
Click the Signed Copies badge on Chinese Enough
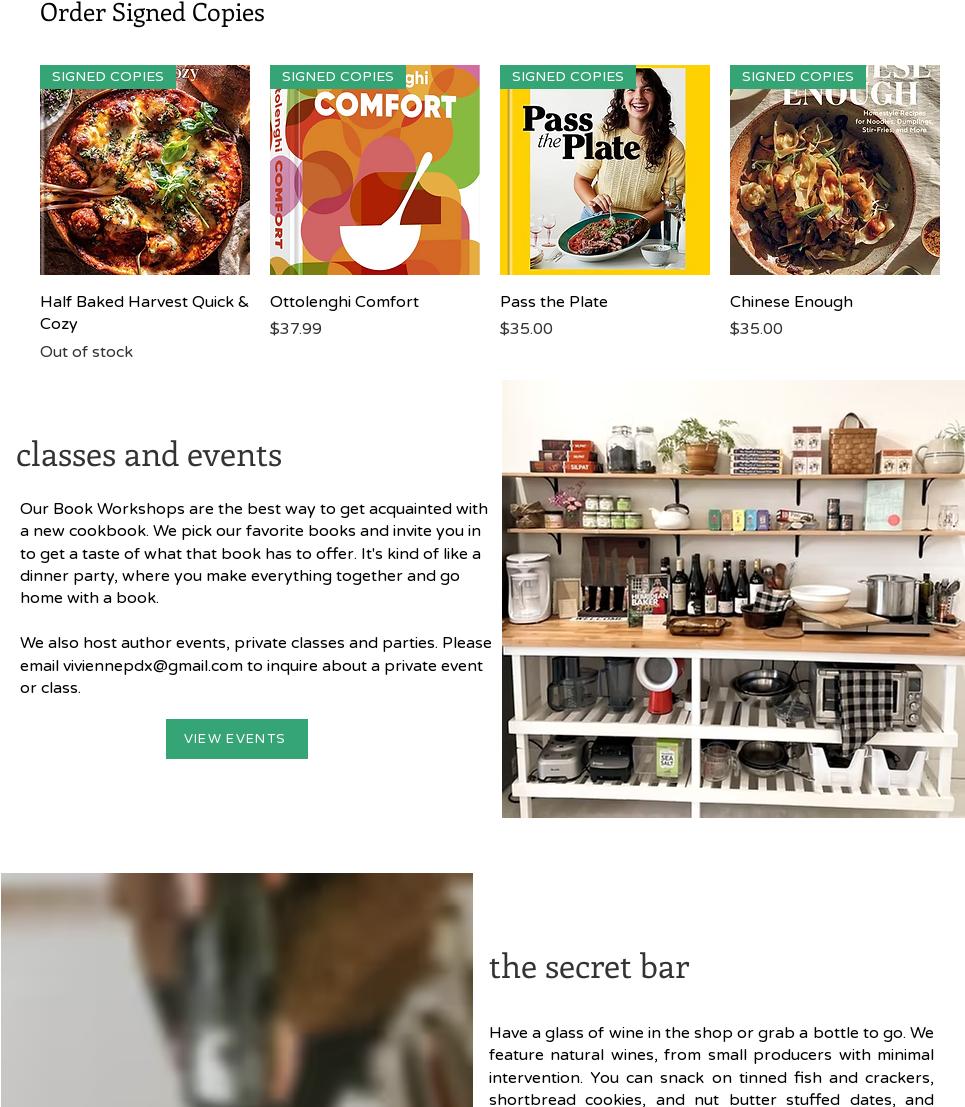(798, 76)
